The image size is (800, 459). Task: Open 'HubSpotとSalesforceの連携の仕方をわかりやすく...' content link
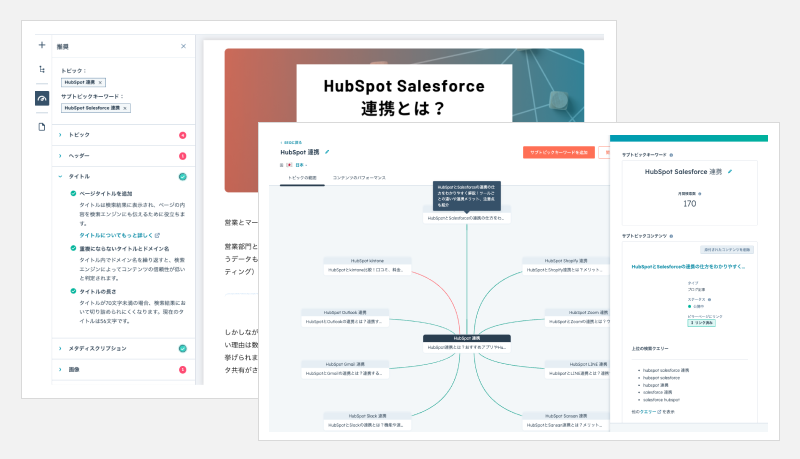click(x=688, y=267)
